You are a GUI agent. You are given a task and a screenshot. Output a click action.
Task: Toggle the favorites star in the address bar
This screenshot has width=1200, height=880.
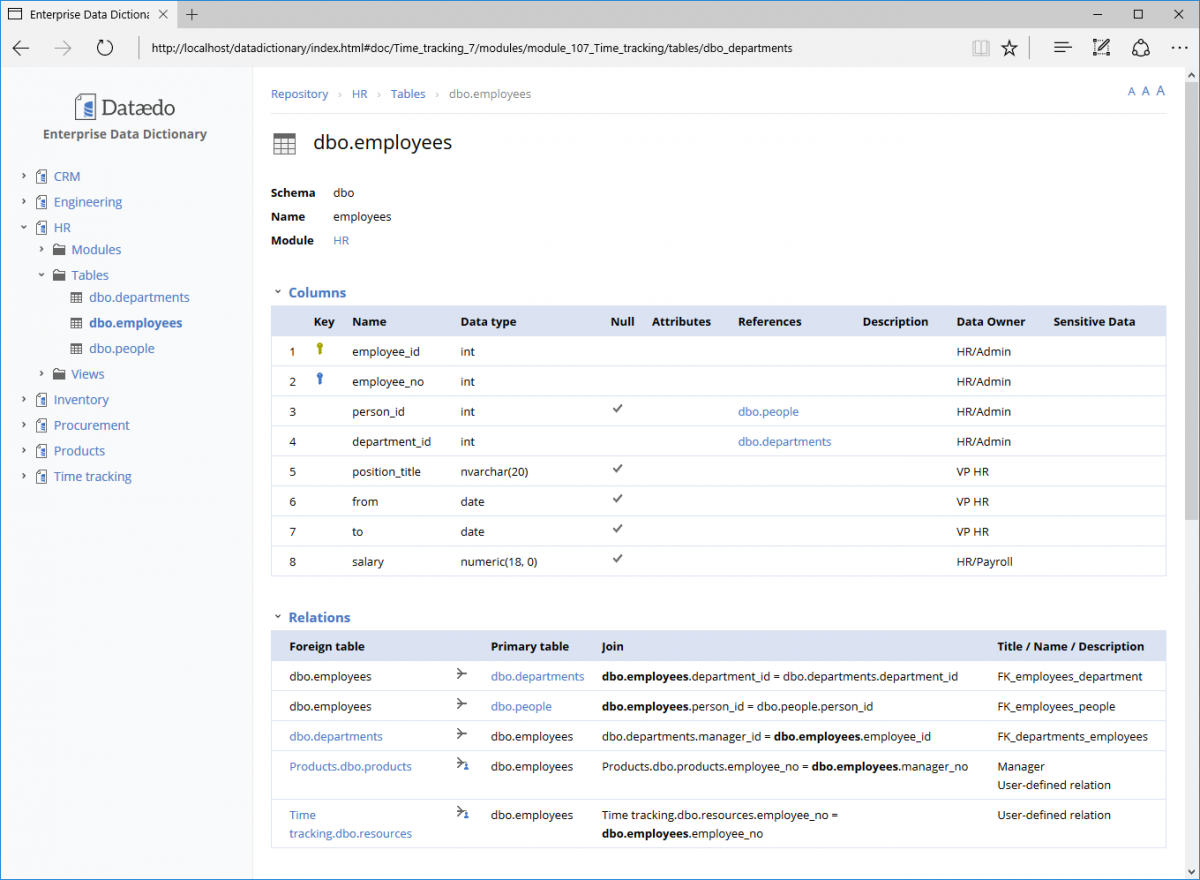click(x=1009, y=47)
